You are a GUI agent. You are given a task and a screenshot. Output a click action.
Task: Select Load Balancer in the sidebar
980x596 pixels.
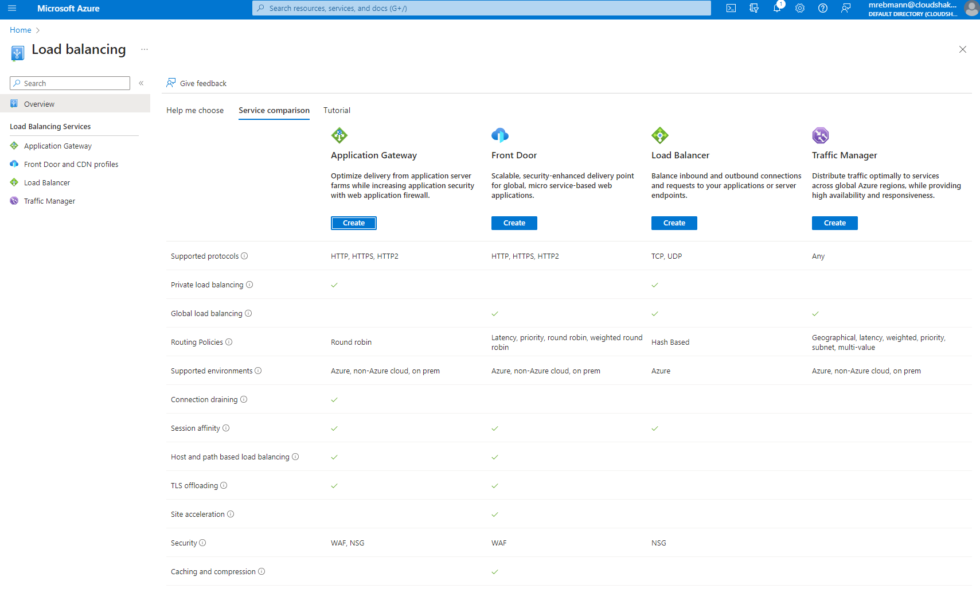[45, 182]
